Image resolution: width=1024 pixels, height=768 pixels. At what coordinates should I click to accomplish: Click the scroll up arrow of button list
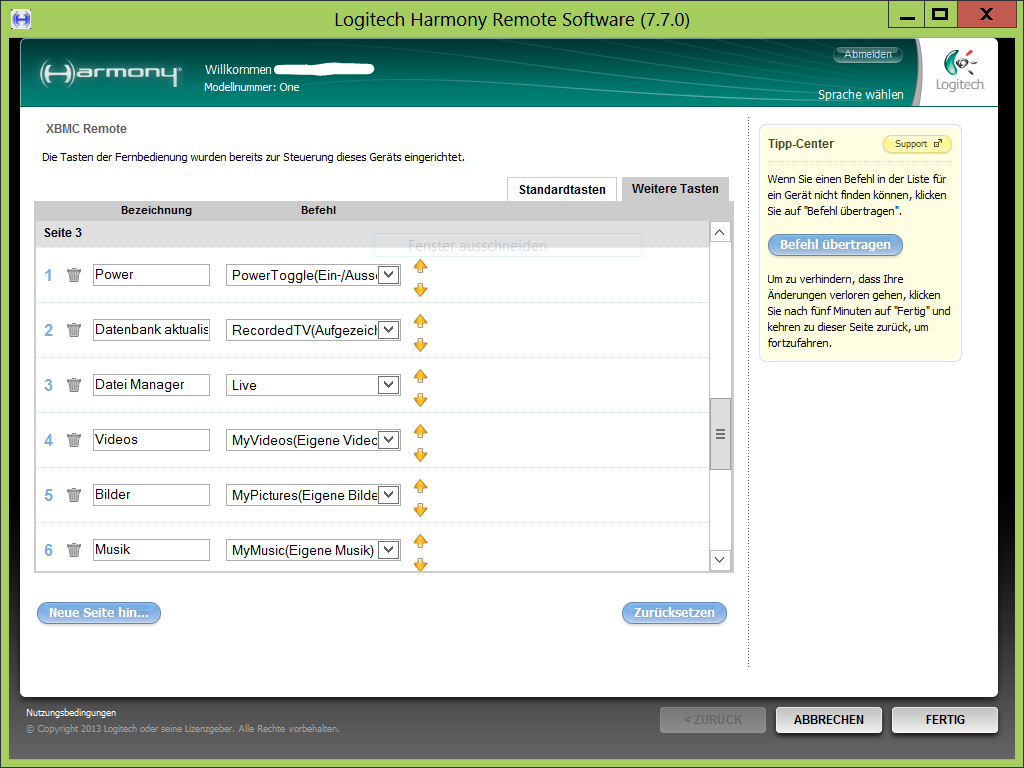coord(720,232)
